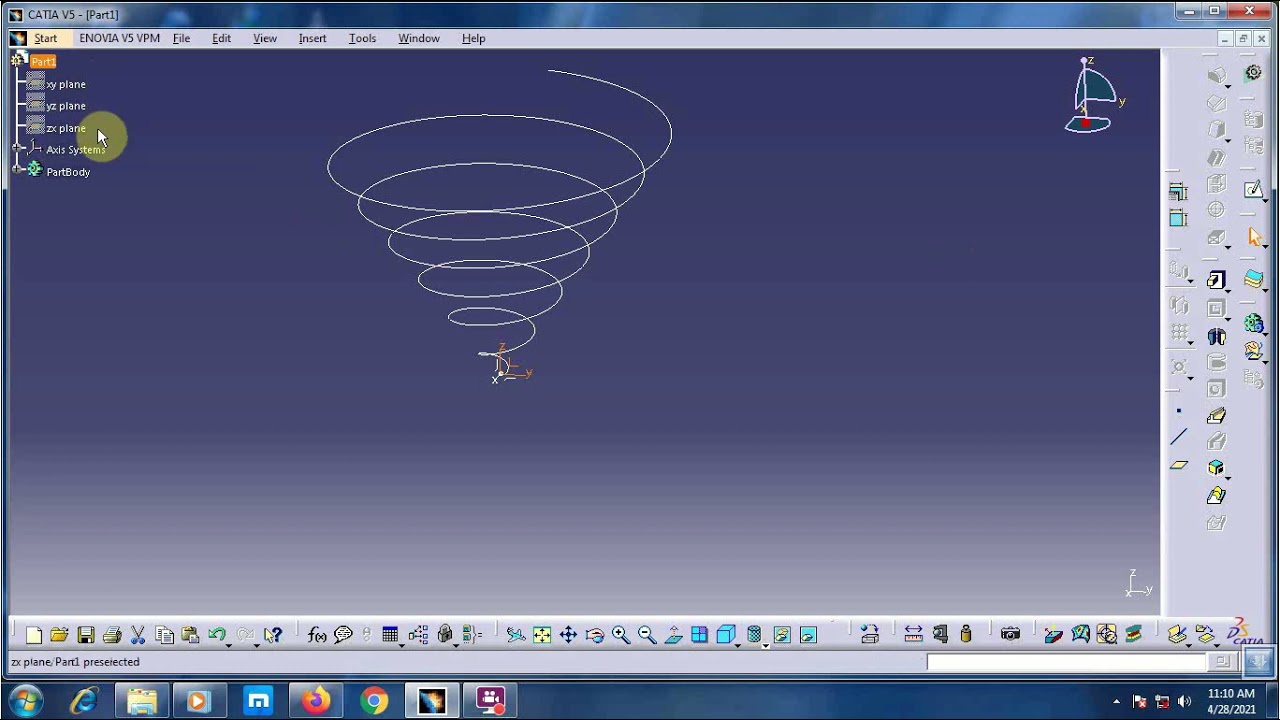Image resolution: width=1280 pixels, height=720 pixels.
Task: Click the Fit All In icon
Action: pyautogui.click(x=542, y=635)
